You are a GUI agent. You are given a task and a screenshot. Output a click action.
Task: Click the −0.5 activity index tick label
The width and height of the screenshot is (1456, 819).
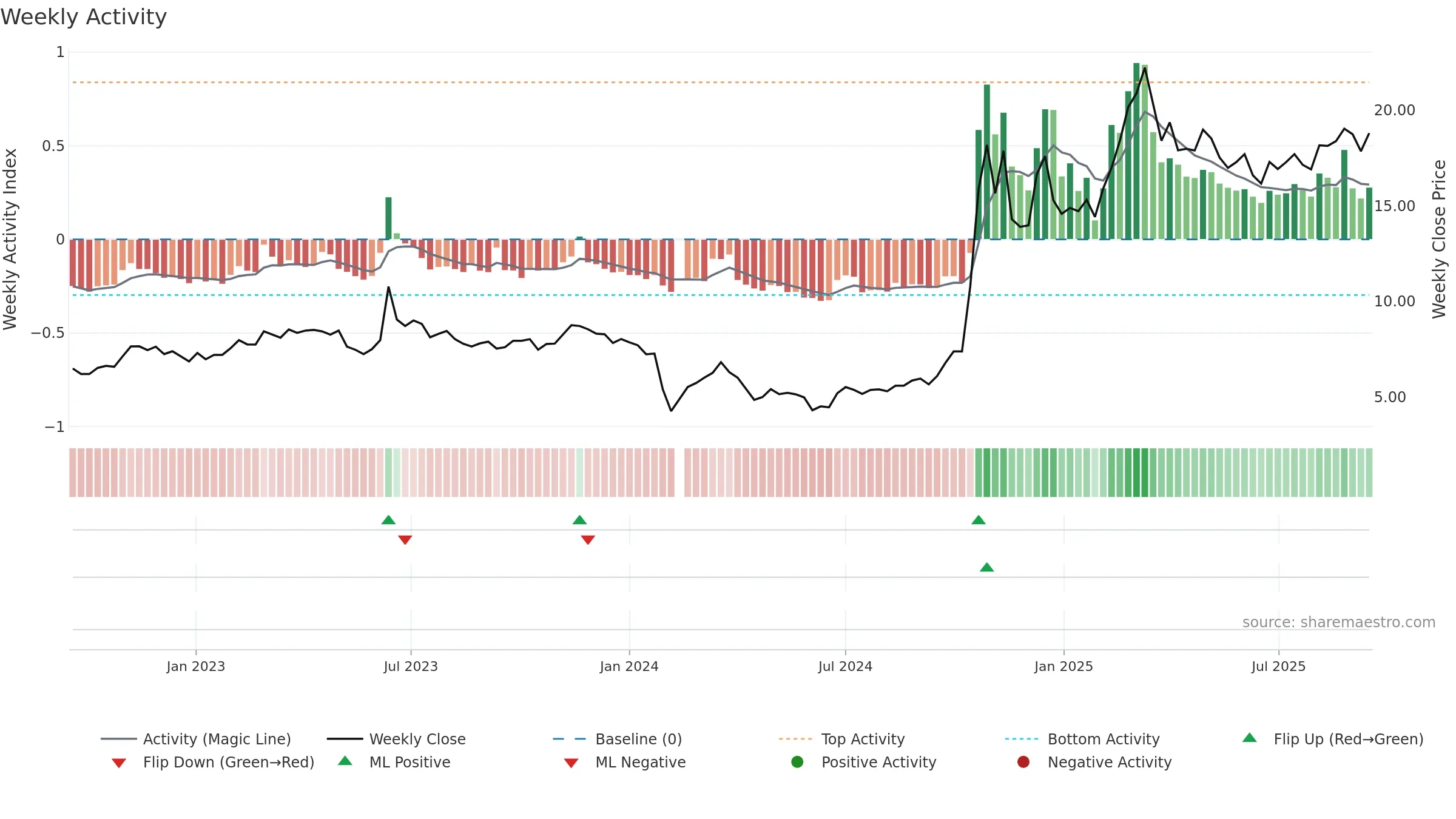(x=47, y=333)
